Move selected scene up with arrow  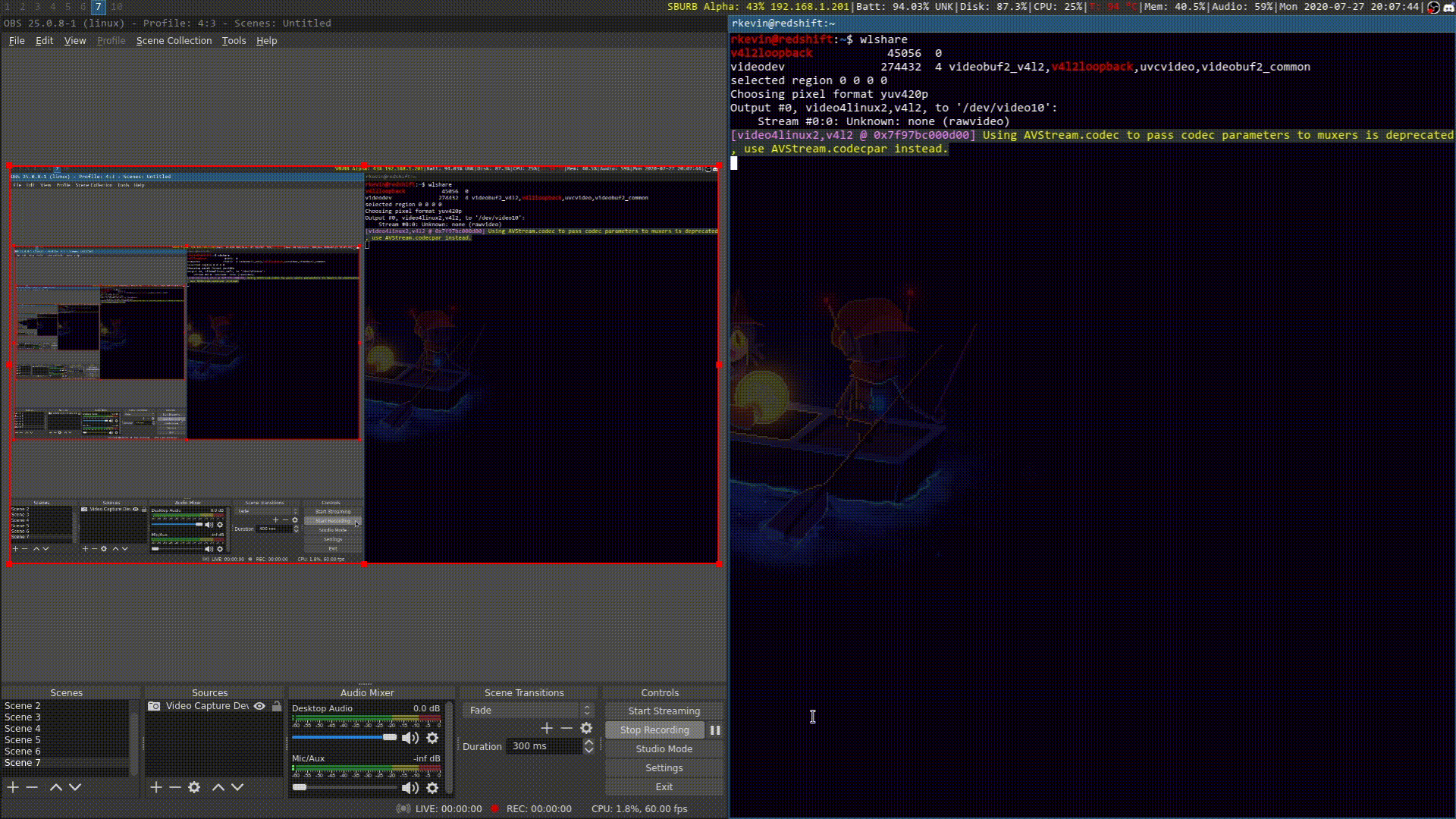[55, 787]
